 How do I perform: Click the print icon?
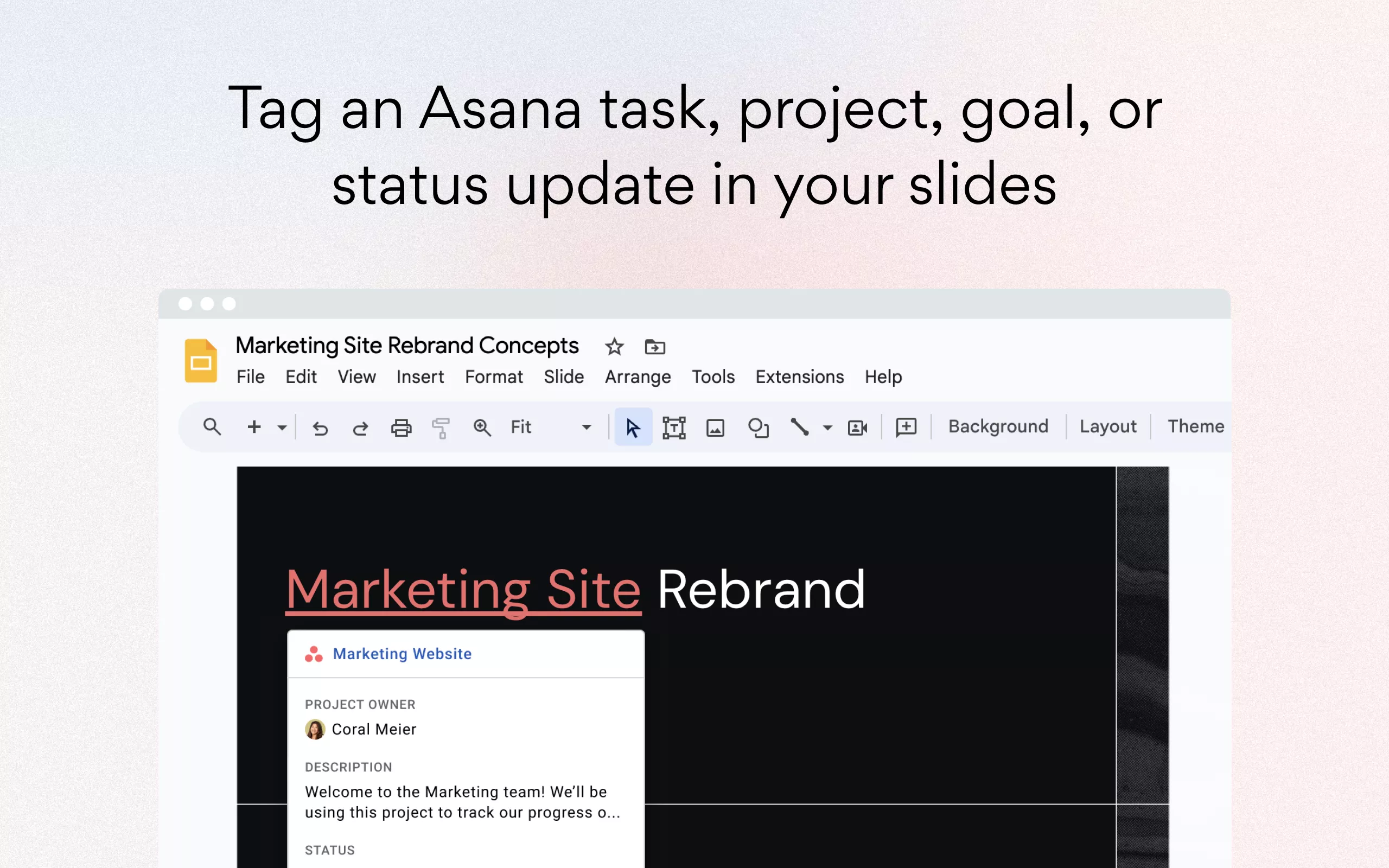(400, 427)
